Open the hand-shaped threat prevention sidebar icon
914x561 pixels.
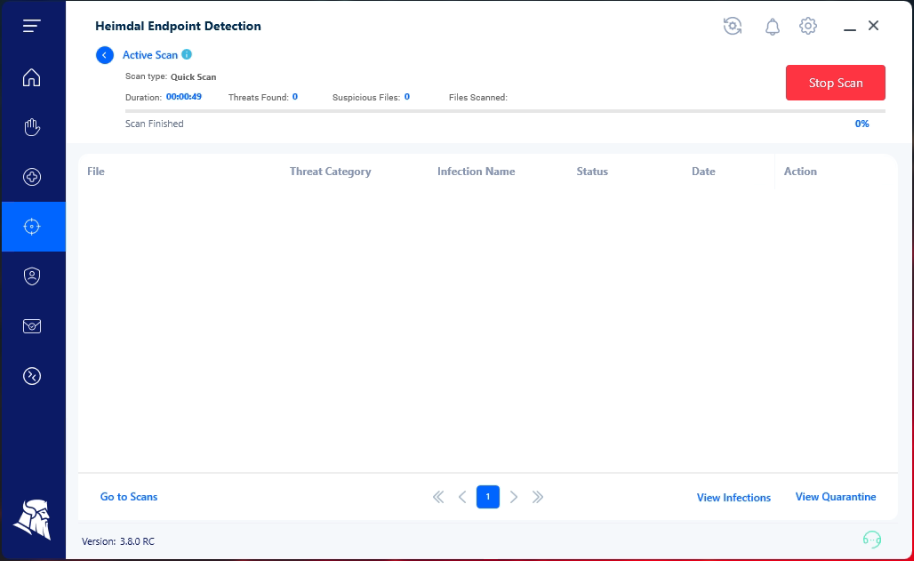[31, 127]
